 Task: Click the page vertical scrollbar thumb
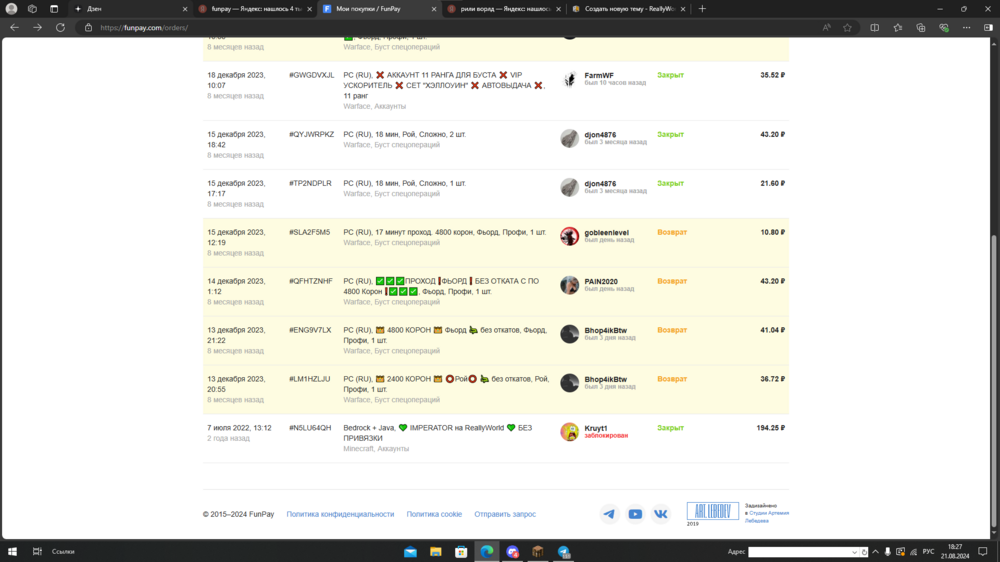993,381
